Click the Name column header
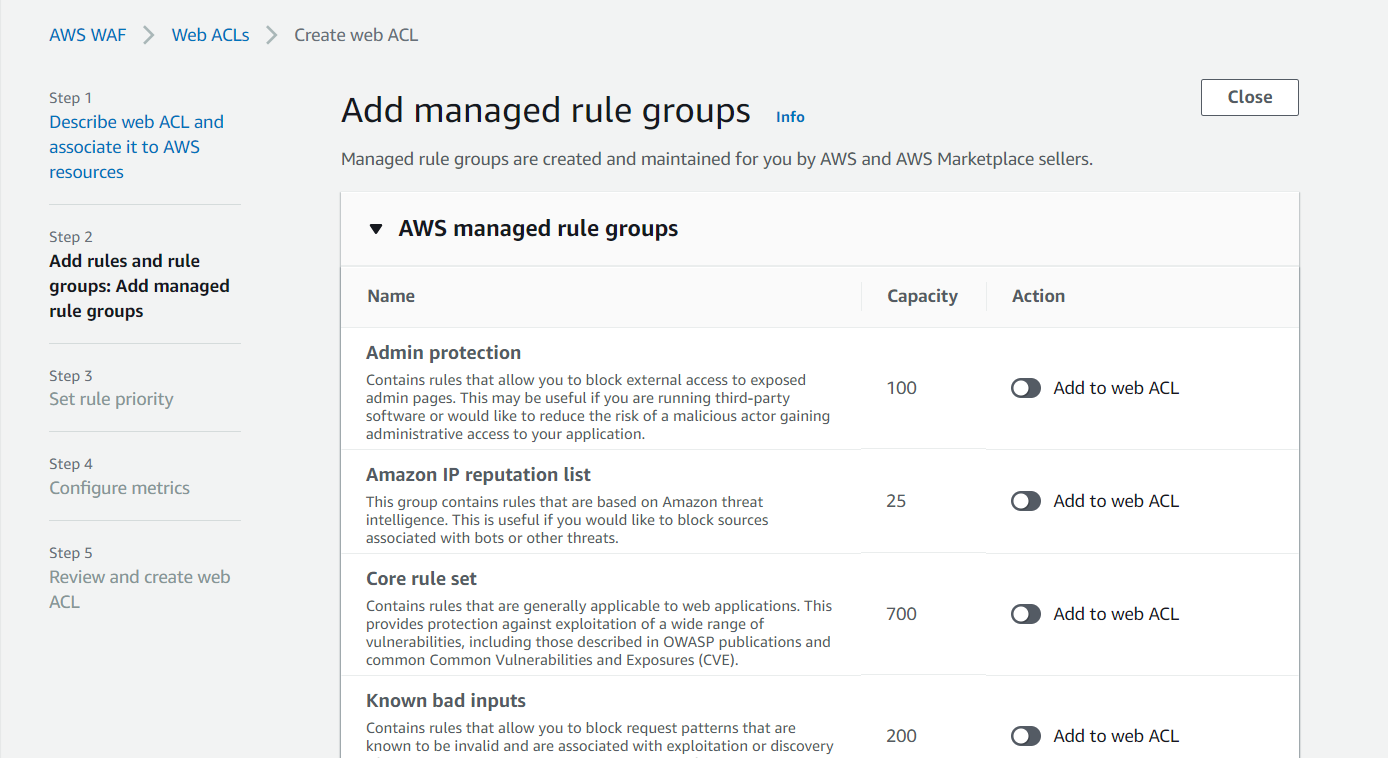Viewport: 1388px width, 768px height. pos(391,296)
